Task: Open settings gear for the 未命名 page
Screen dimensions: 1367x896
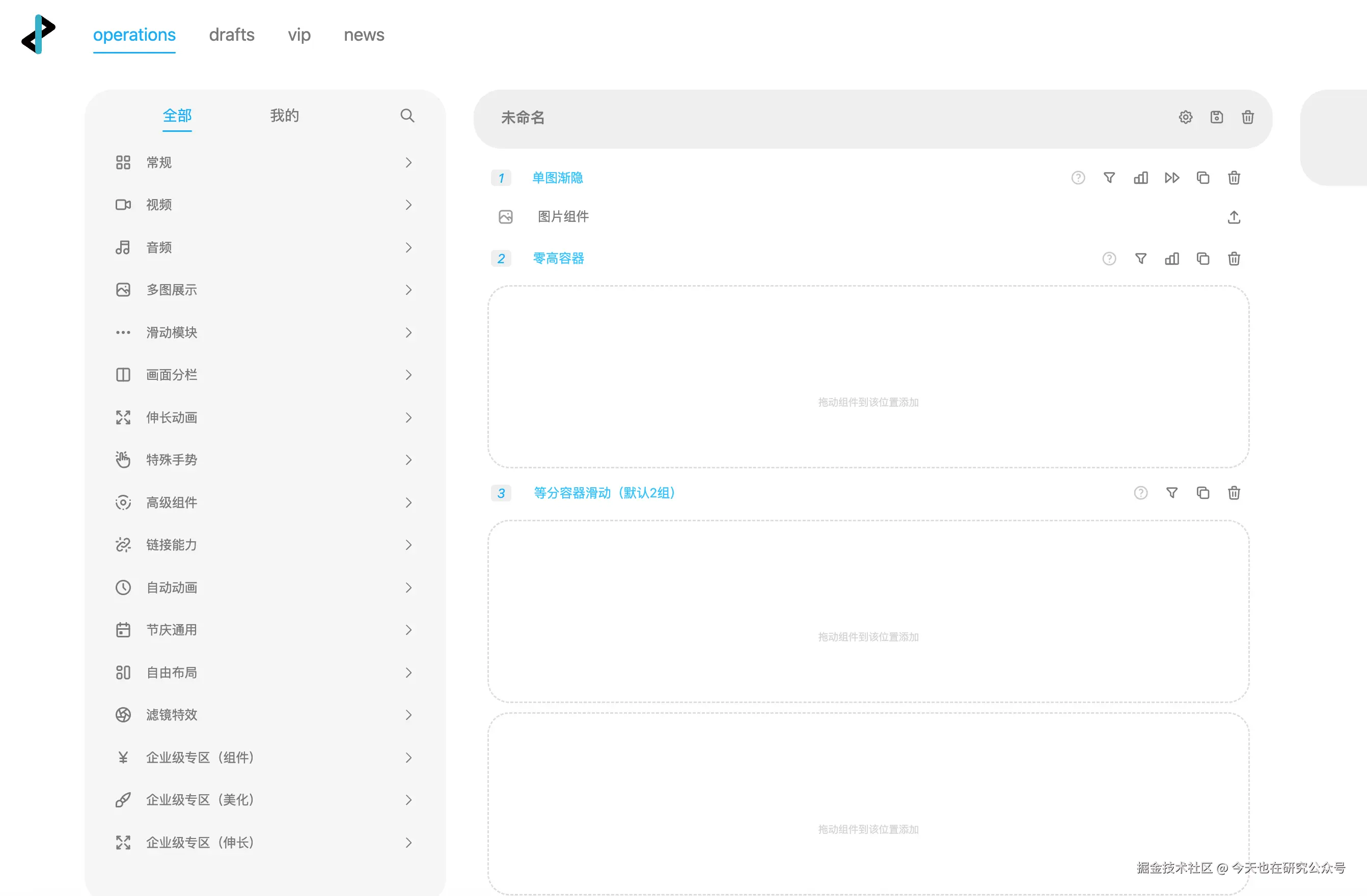Action: pyautogui.click(x=1186, y=117)
